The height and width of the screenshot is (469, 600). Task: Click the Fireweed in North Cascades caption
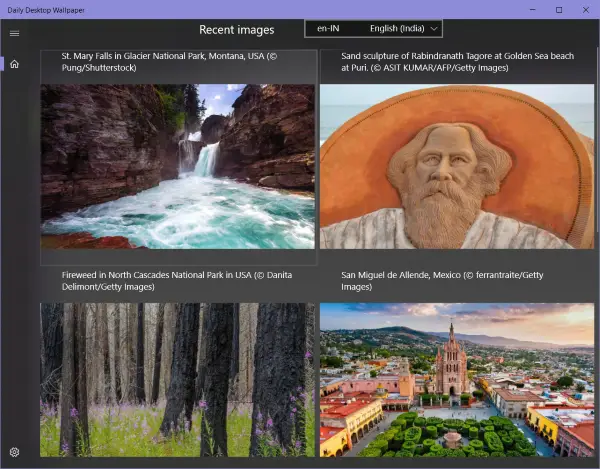point(177,281)
